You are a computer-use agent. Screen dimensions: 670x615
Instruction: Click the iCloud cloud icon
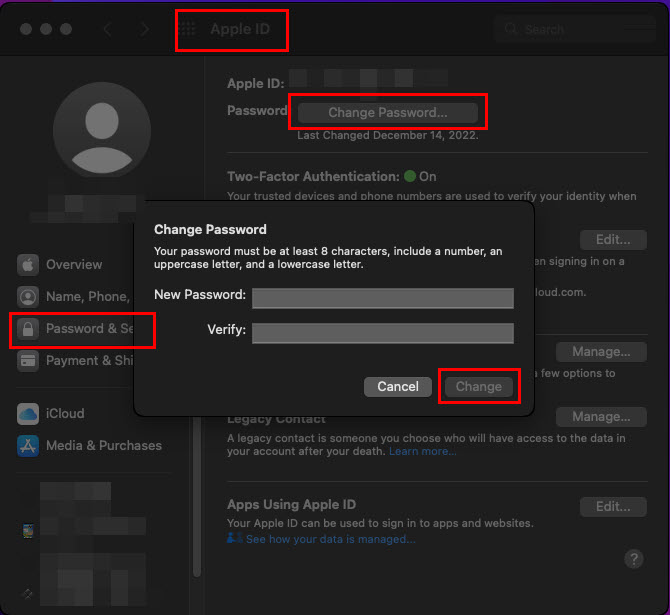tap(28, 414)
